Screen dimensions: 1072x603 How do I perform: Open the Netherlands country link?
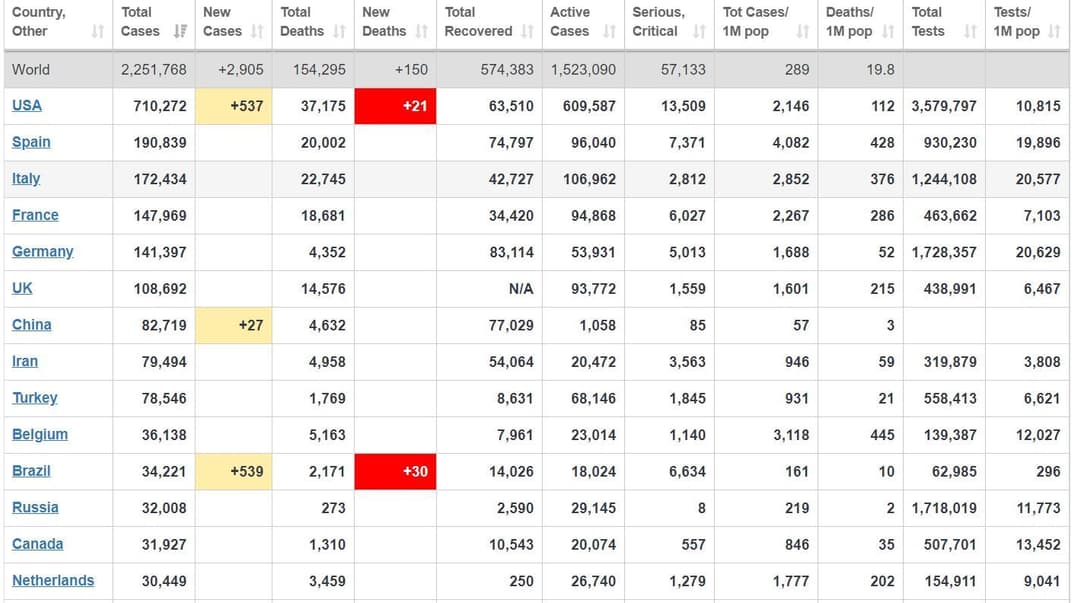coord(53,580)
